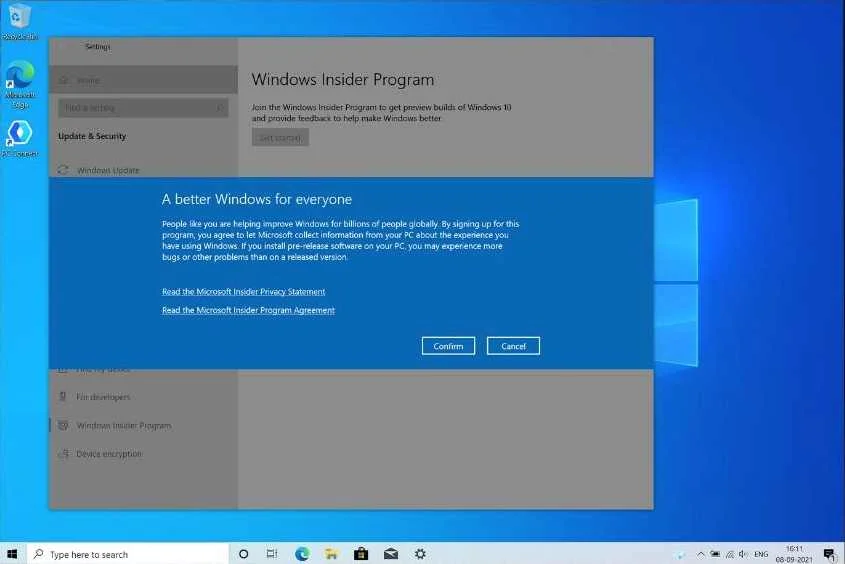Launch Microsoft Edge from the taskbar
The image size is (845, 564).
click(302, 554)
